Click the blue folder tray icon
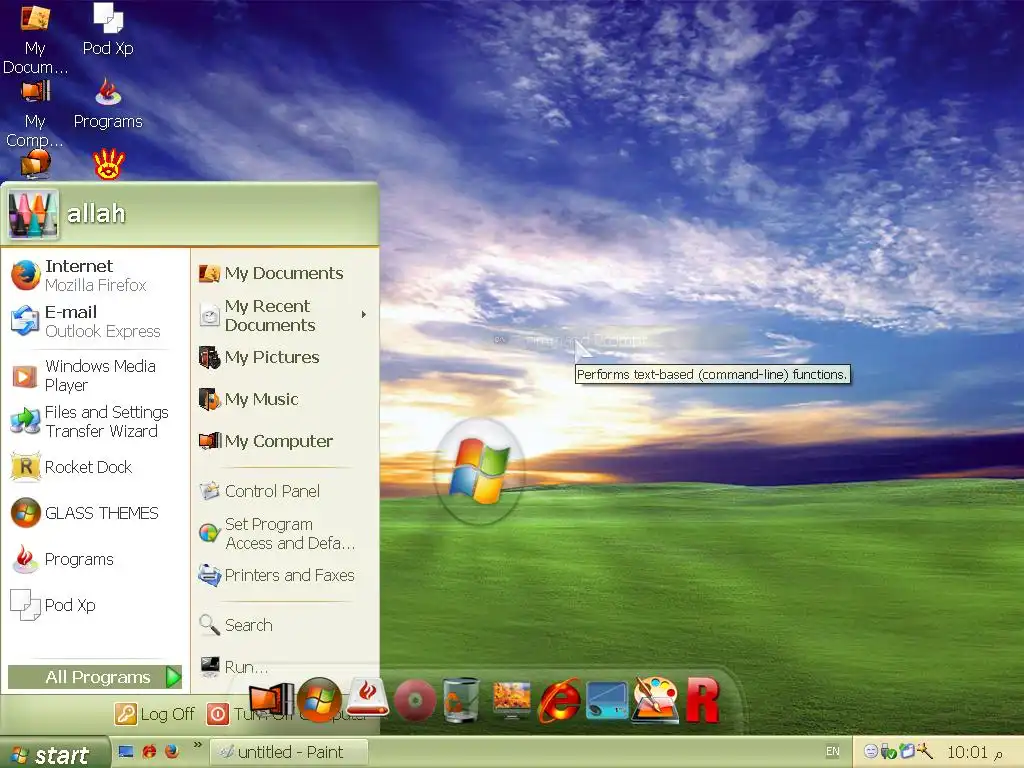The image size is (1024, 768). 906,751
